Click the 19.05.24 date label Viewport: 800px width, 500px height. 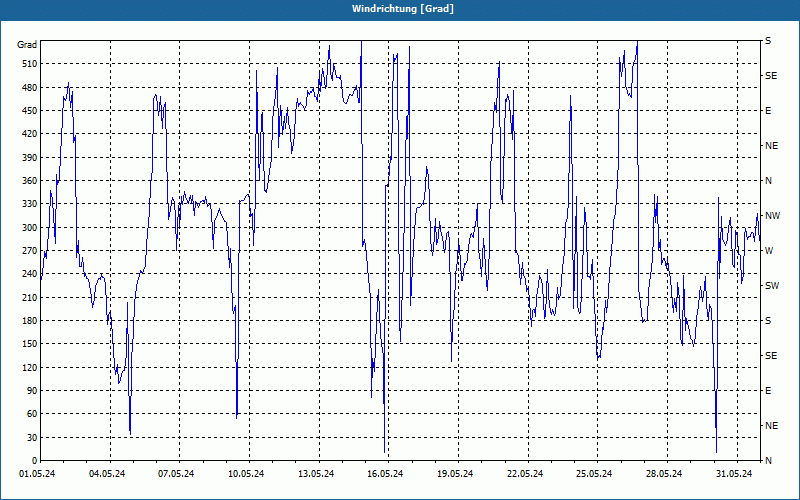click(456, 474)
